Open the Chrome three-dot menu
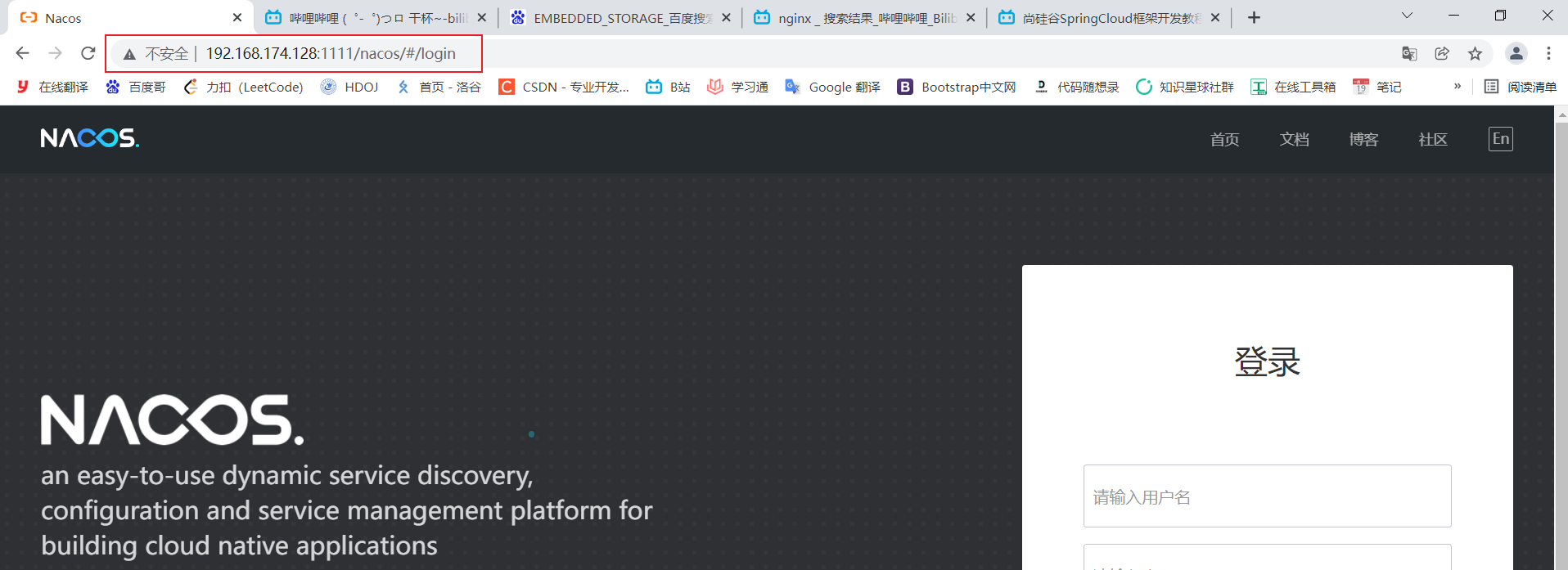1568x570 pixels. tap(1548, 53)
